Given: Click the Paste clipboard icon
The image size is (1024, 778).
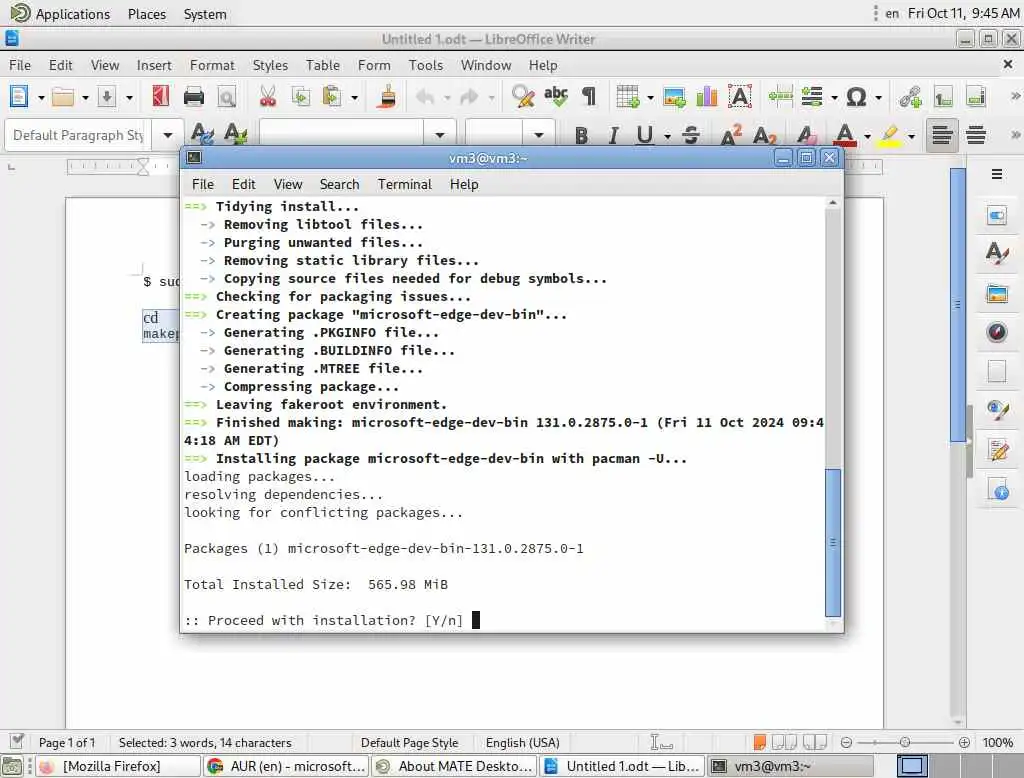Looking at the screenshot, I should click(x=332, y=97).
